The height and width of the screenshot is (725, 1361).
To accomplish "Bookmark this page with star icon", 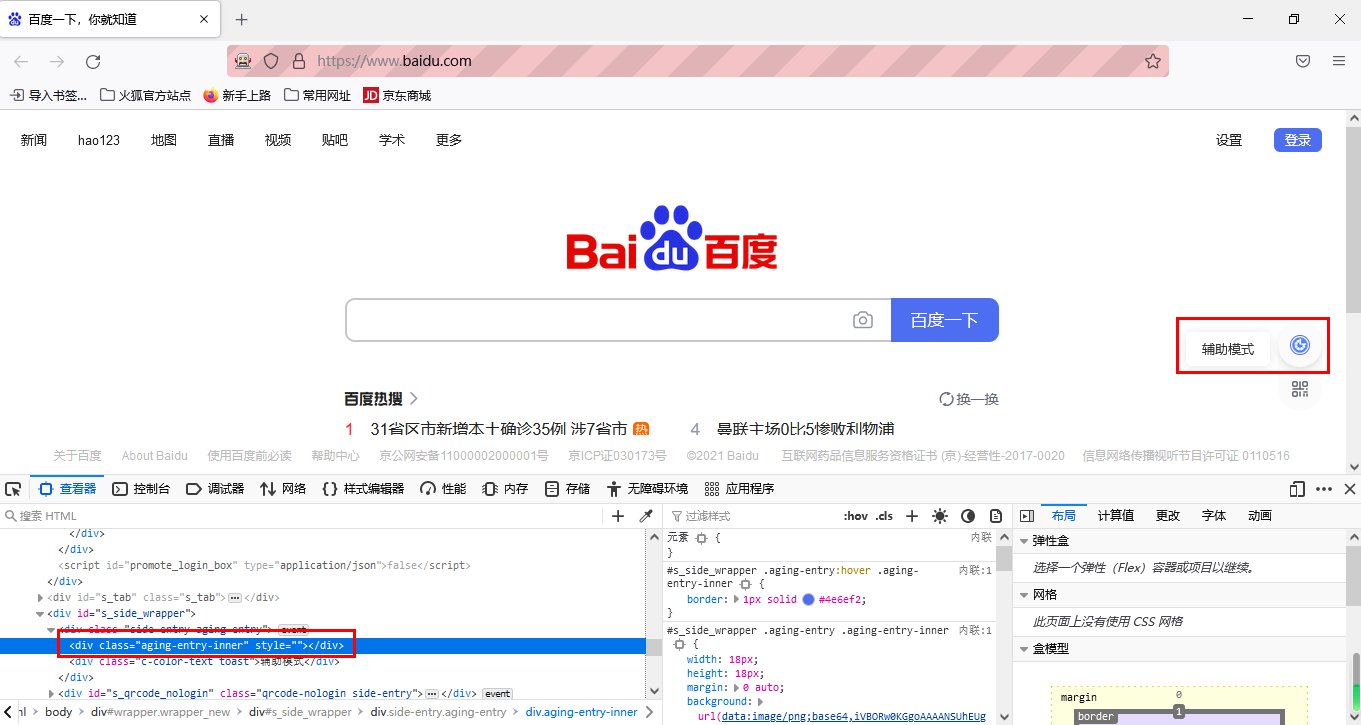I will click(x=1152, y=61).
